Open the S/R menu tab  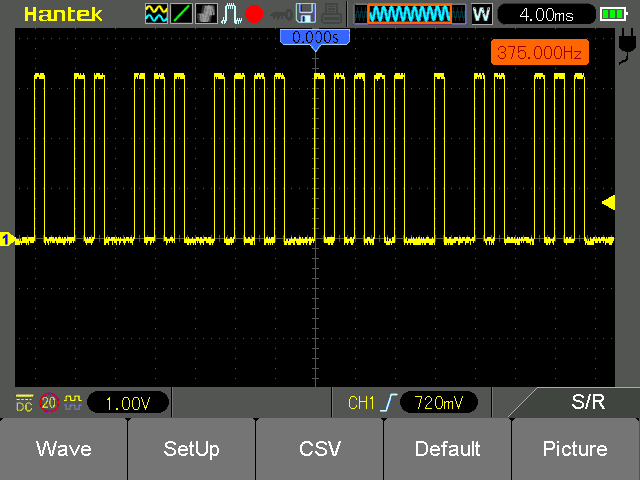(588, 402)
